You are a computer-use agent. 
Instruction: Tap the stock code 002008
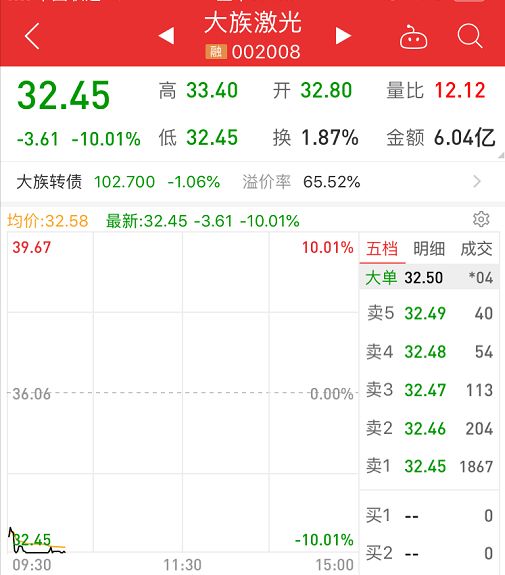point(266,52)
